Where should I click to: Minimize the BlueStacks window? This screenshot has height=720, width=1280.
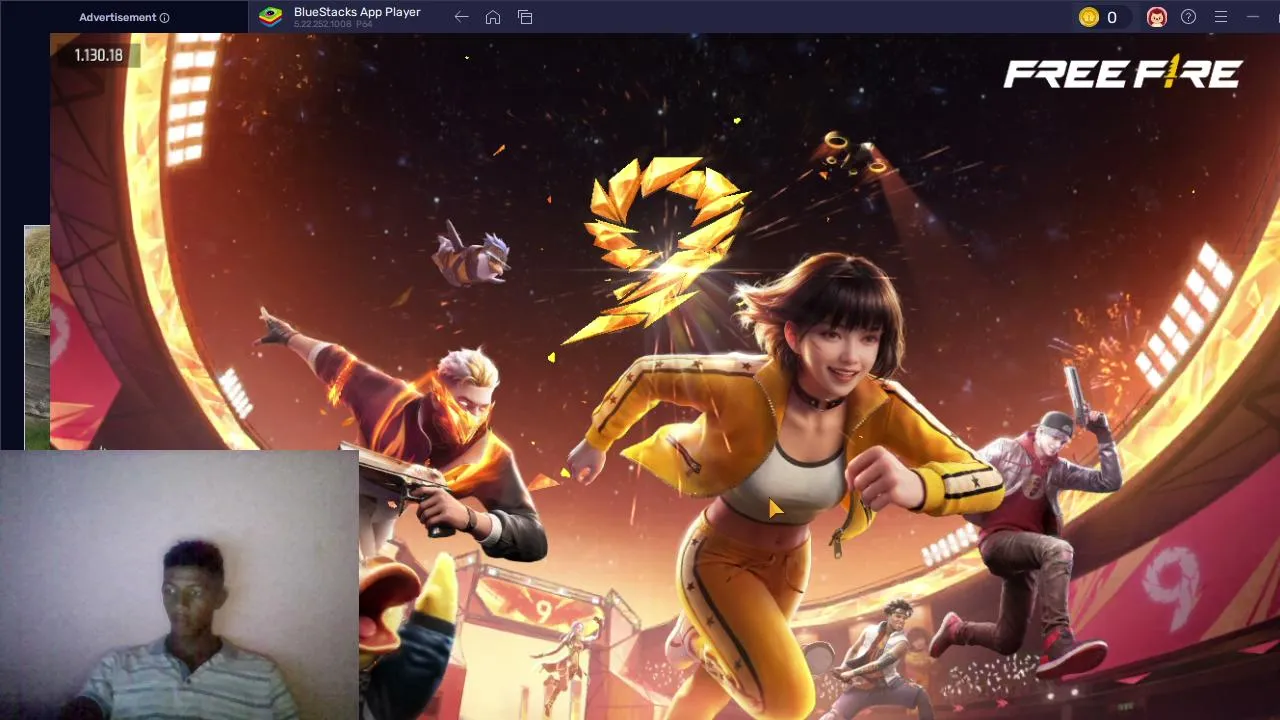1253,17
